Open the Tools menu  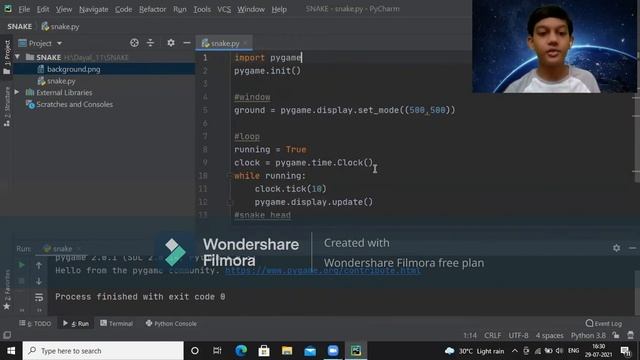[202, 9]
